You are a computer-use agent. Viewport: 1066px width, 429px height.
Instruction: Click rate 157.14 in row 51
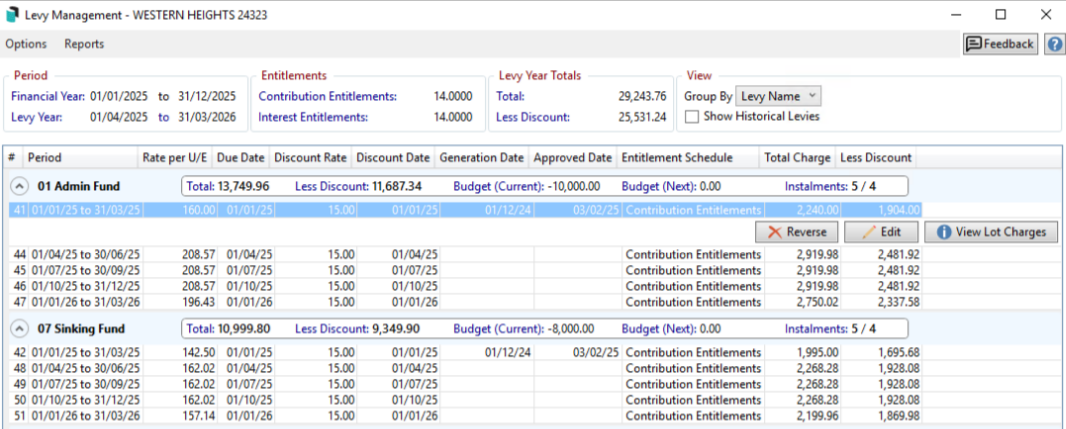(x=199, y=415)
